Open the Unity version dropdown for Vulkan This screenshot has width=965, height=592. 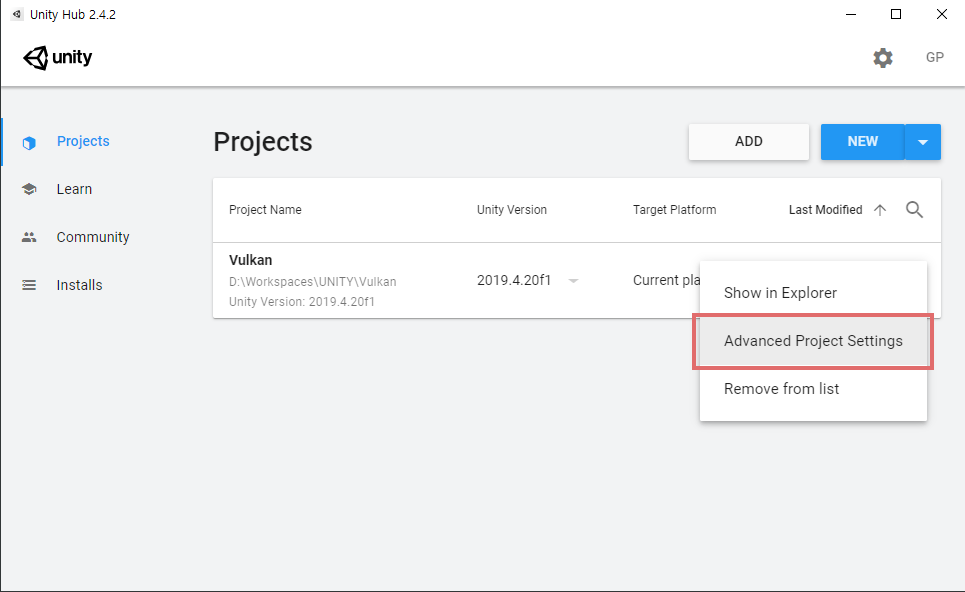[x=573, y=281]
